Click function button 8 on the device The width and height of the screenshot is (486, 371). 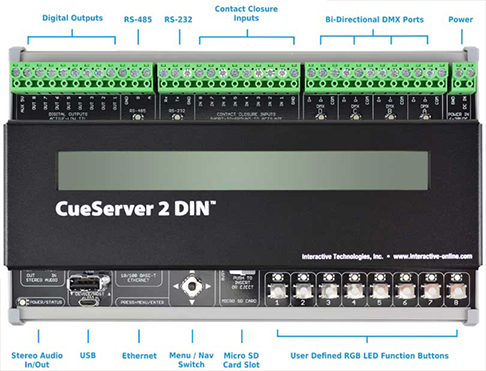pyautogui.click(x=456, y=291)
